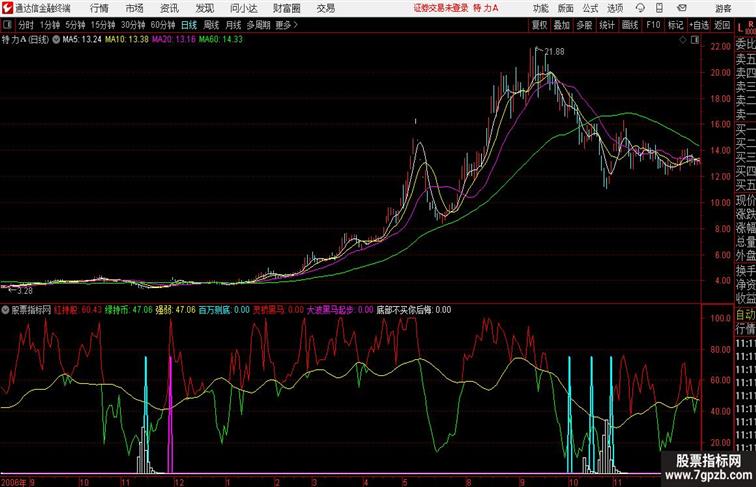The image size is (756, 487).
Task: Open the 市场 menu
Action: (x=135, y=8)
